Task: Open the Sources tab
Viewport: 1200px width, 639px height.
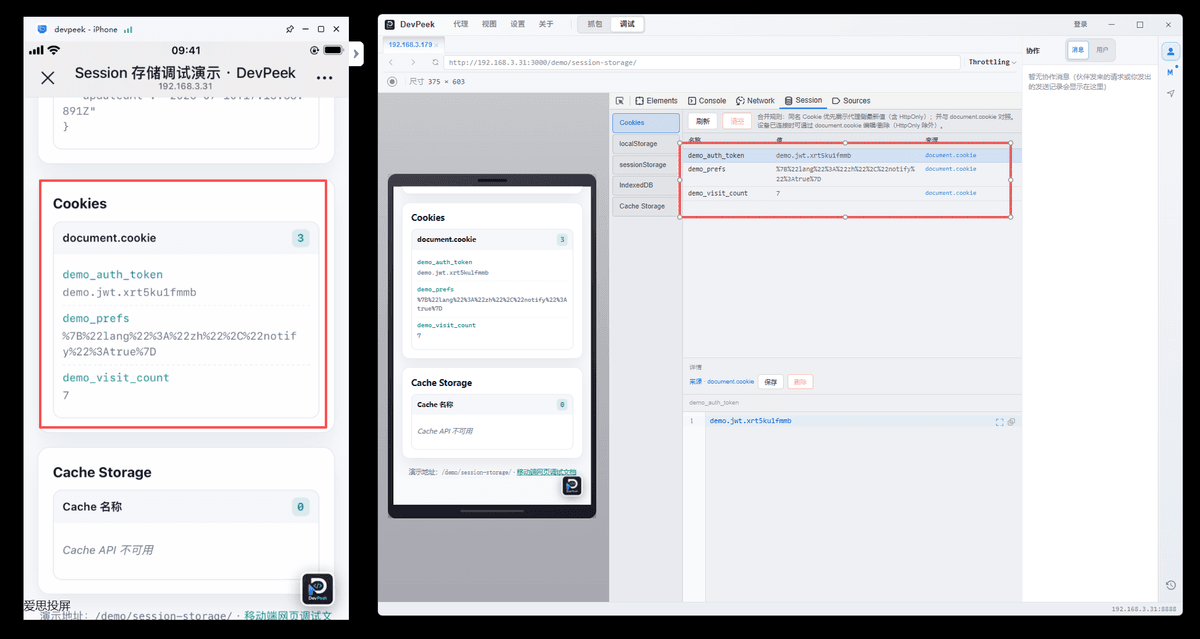Action: point(851,101)
